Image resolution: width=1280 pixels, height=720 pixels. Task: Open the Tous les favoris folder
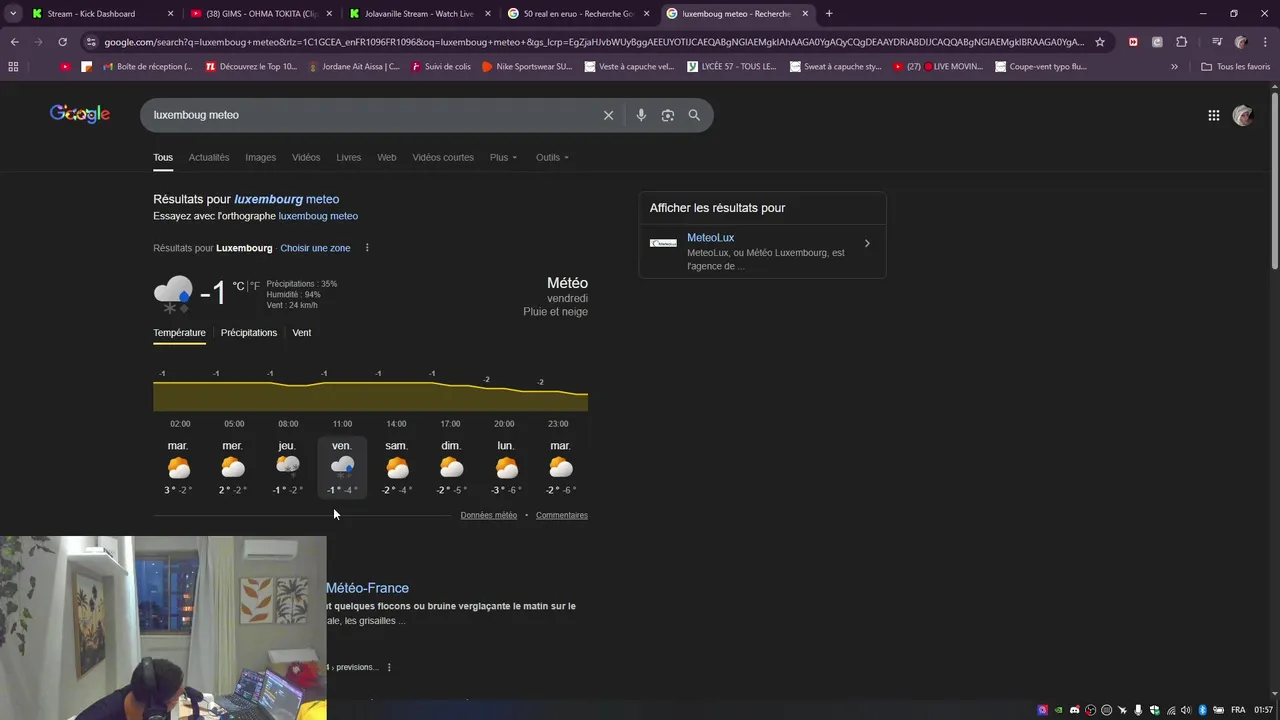[1235, 67]
